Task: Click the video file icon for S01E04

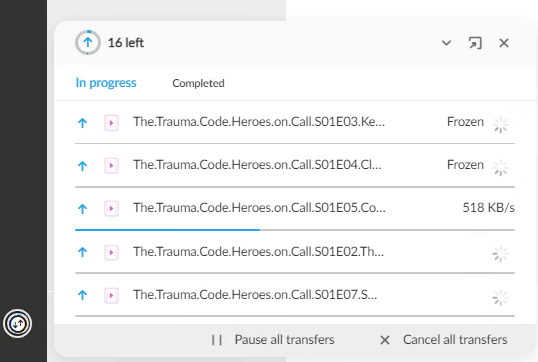Action: (111, 165)
